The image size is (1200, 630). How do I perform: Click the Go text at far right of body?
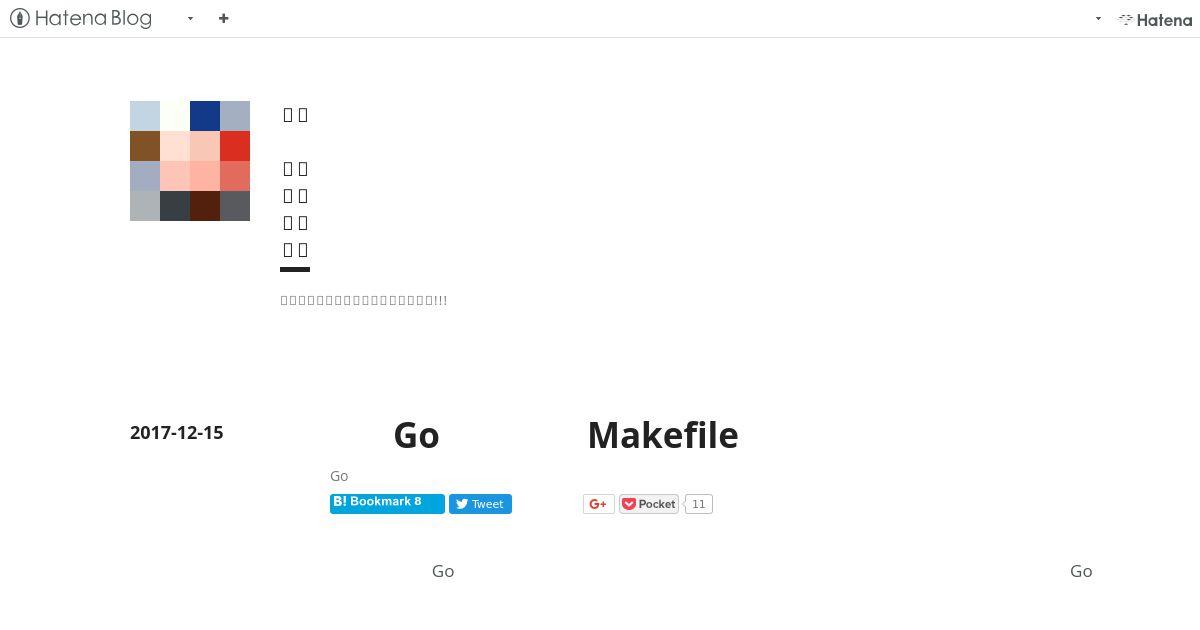pos(1081,571)
